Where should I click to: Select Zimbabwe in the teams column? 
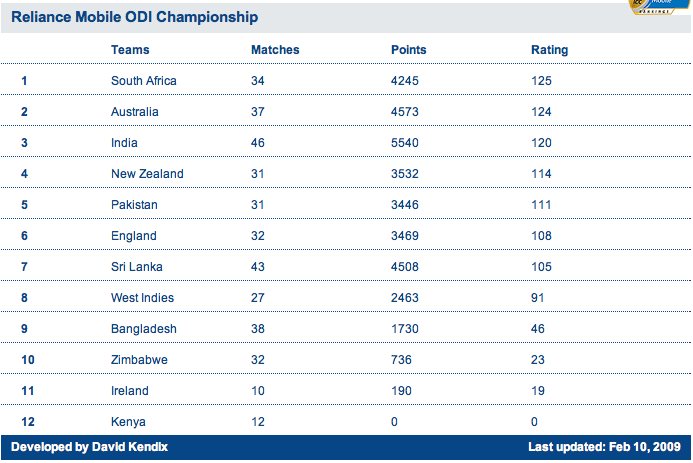[140, 360]
